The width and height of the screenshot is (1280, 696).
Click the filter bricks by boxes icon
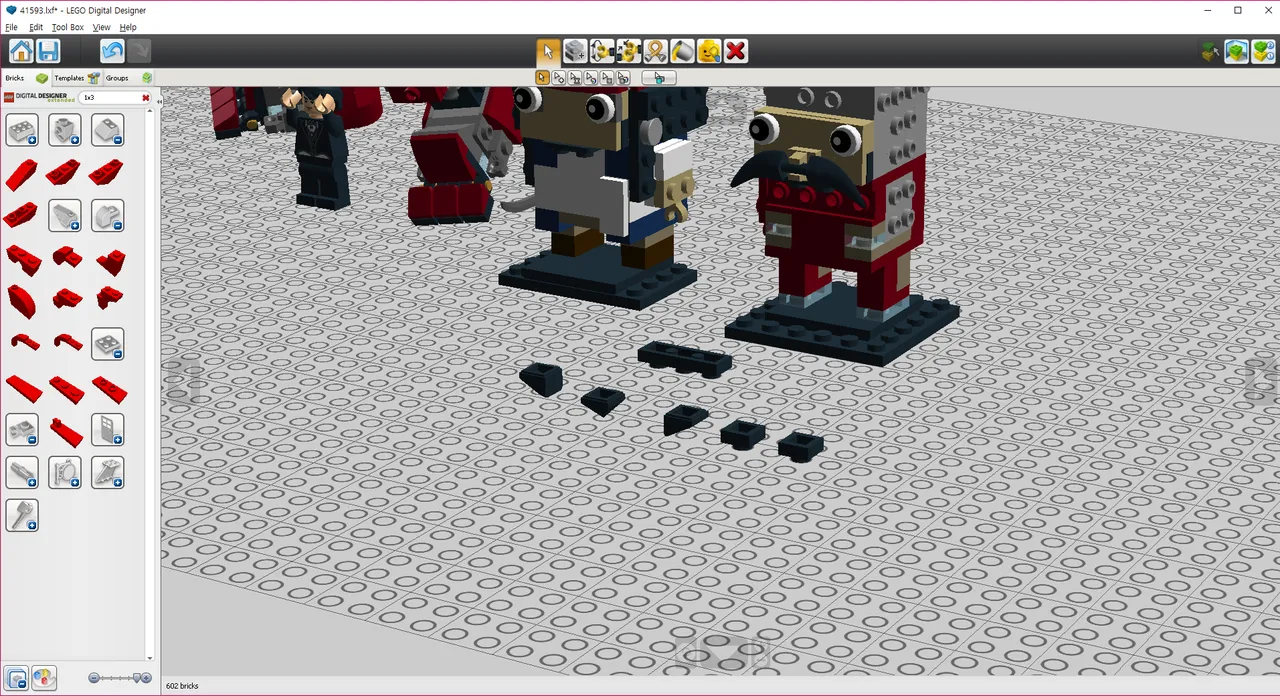tap(16, 679)
